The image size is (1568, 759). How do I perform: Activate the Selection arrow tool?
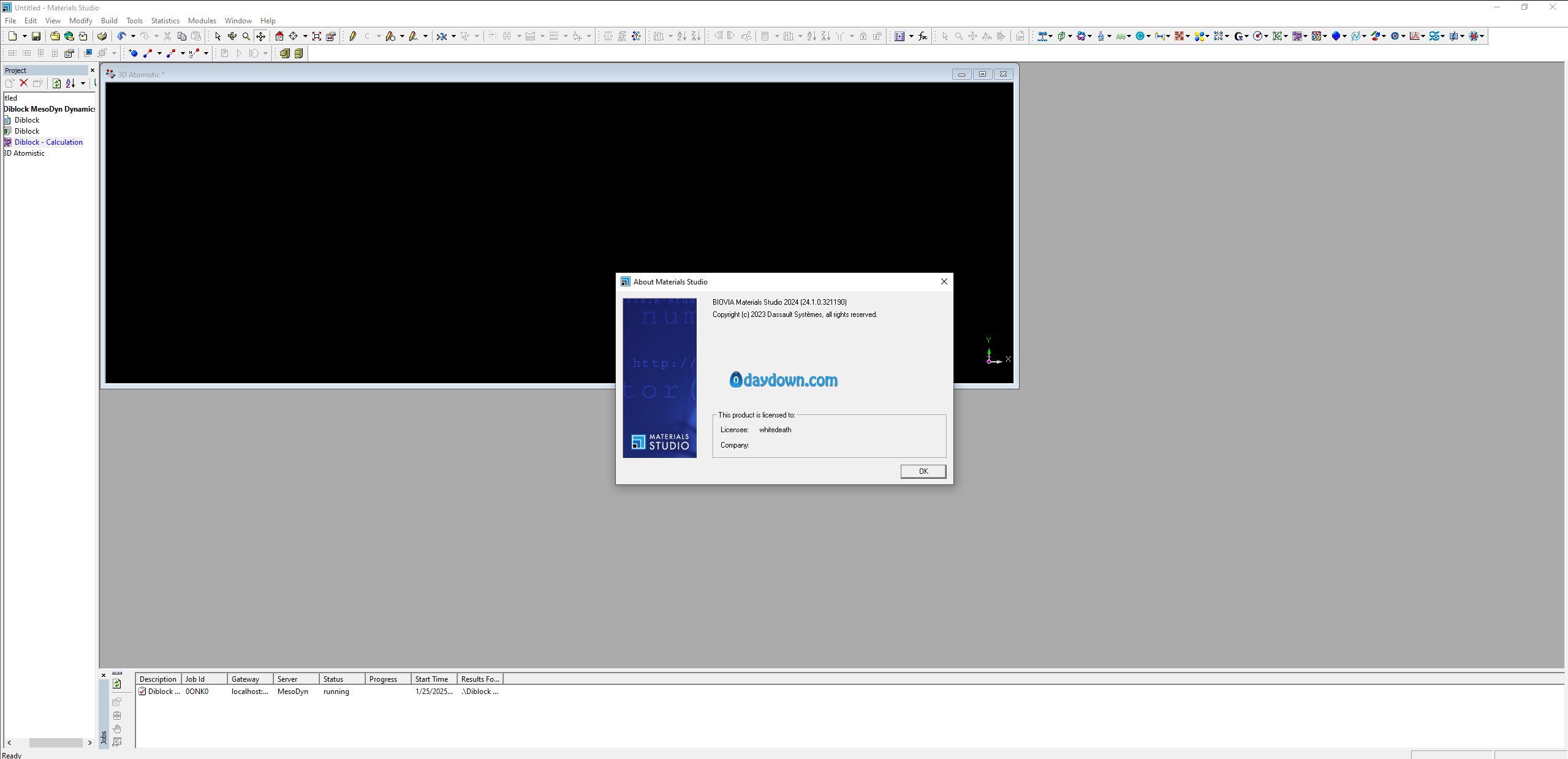tap(218, 36)
